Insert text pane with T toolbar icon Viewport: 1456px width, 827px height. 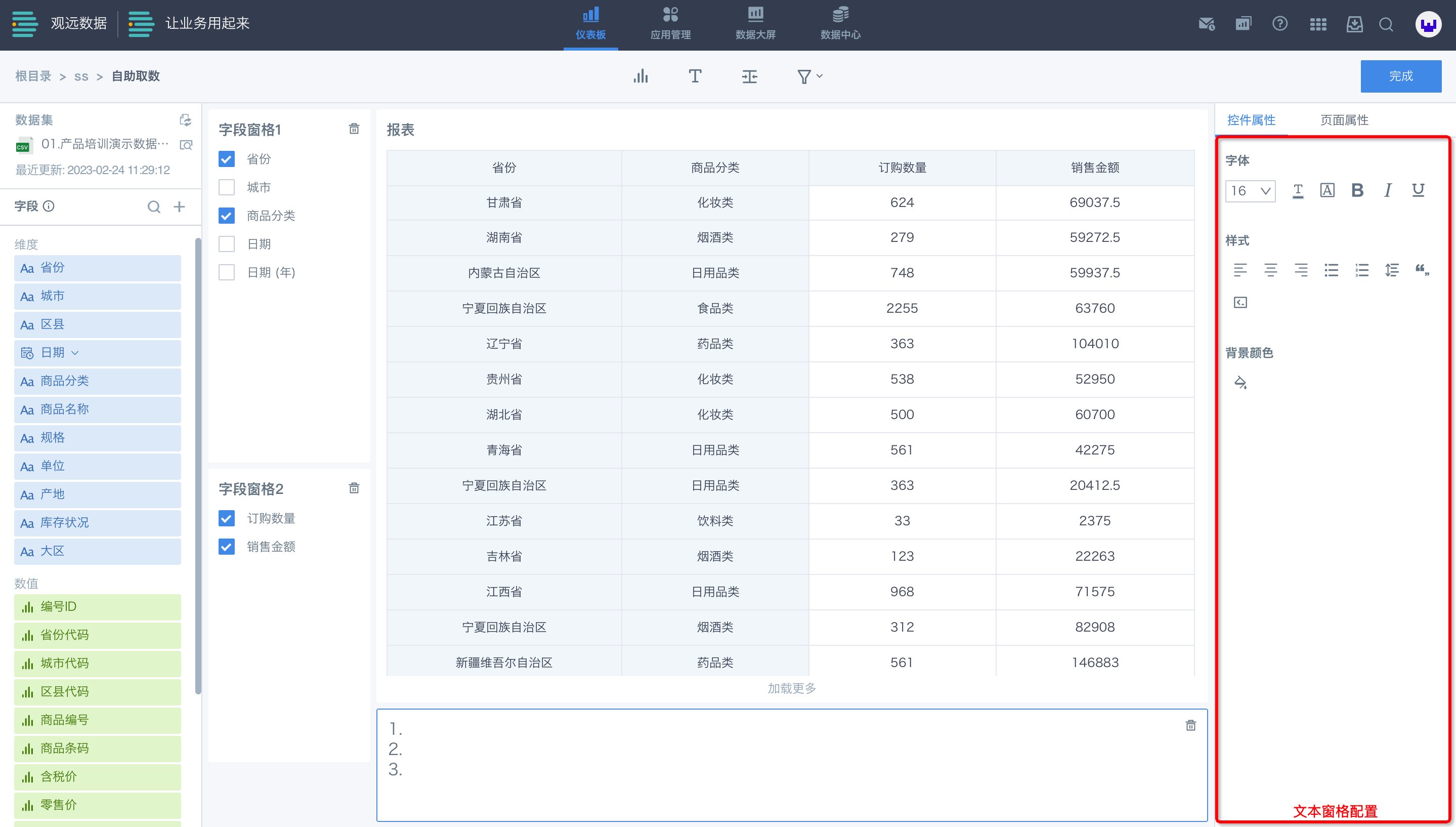(x=695, y=76)
